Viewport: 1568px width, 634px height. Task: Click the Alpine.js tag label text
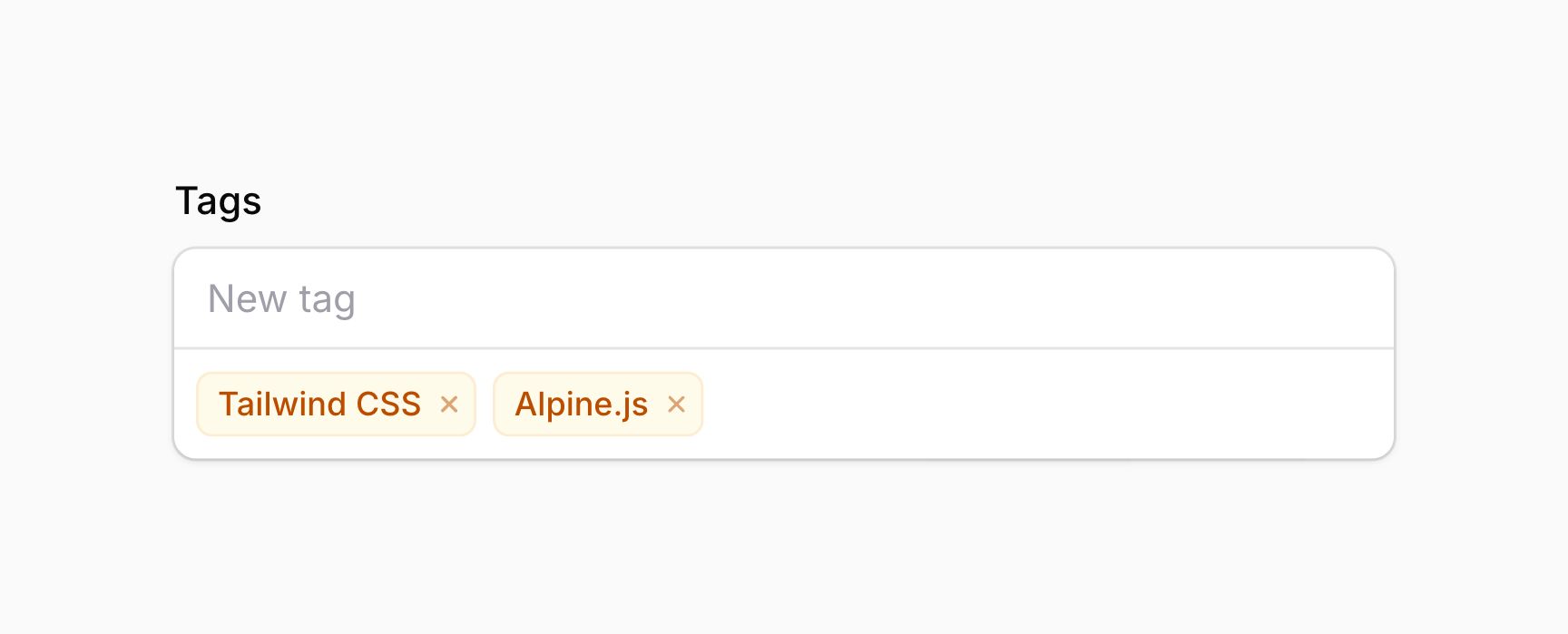click(x=581, y=405)
